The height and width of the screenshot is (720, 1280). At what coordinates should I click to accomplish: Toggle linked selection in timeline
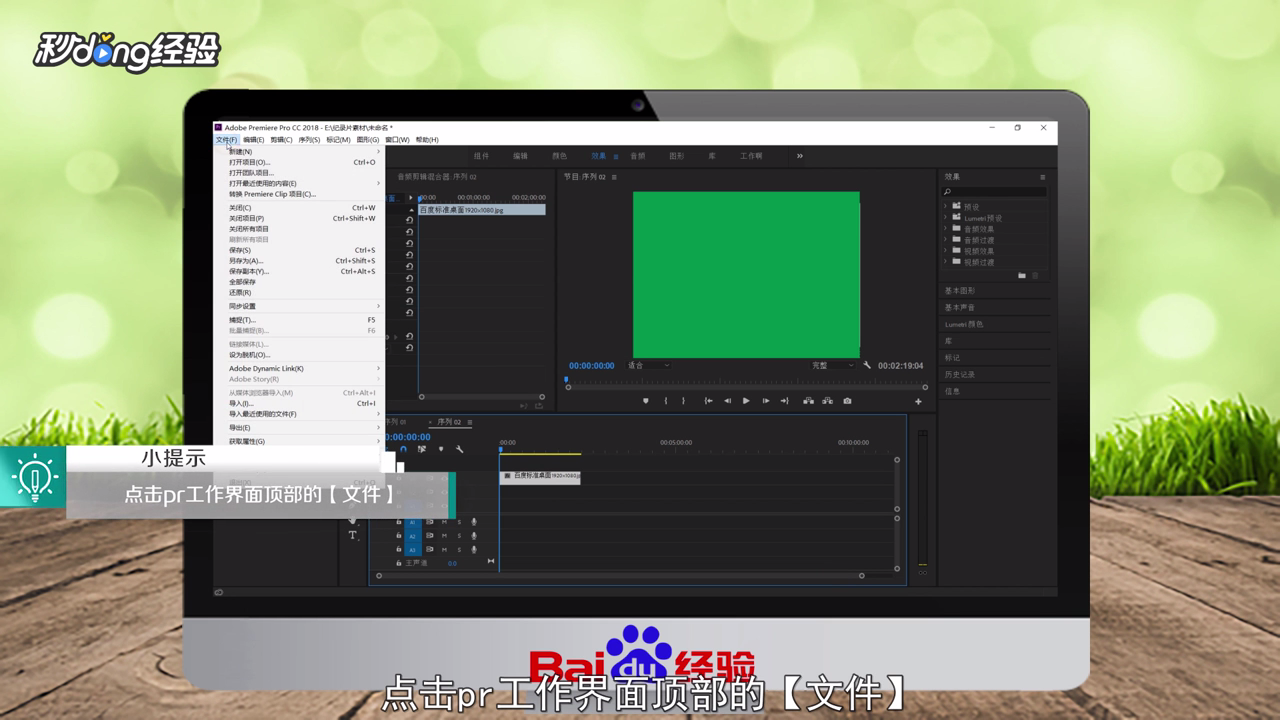pyautogui.click(x=422, y=450)
